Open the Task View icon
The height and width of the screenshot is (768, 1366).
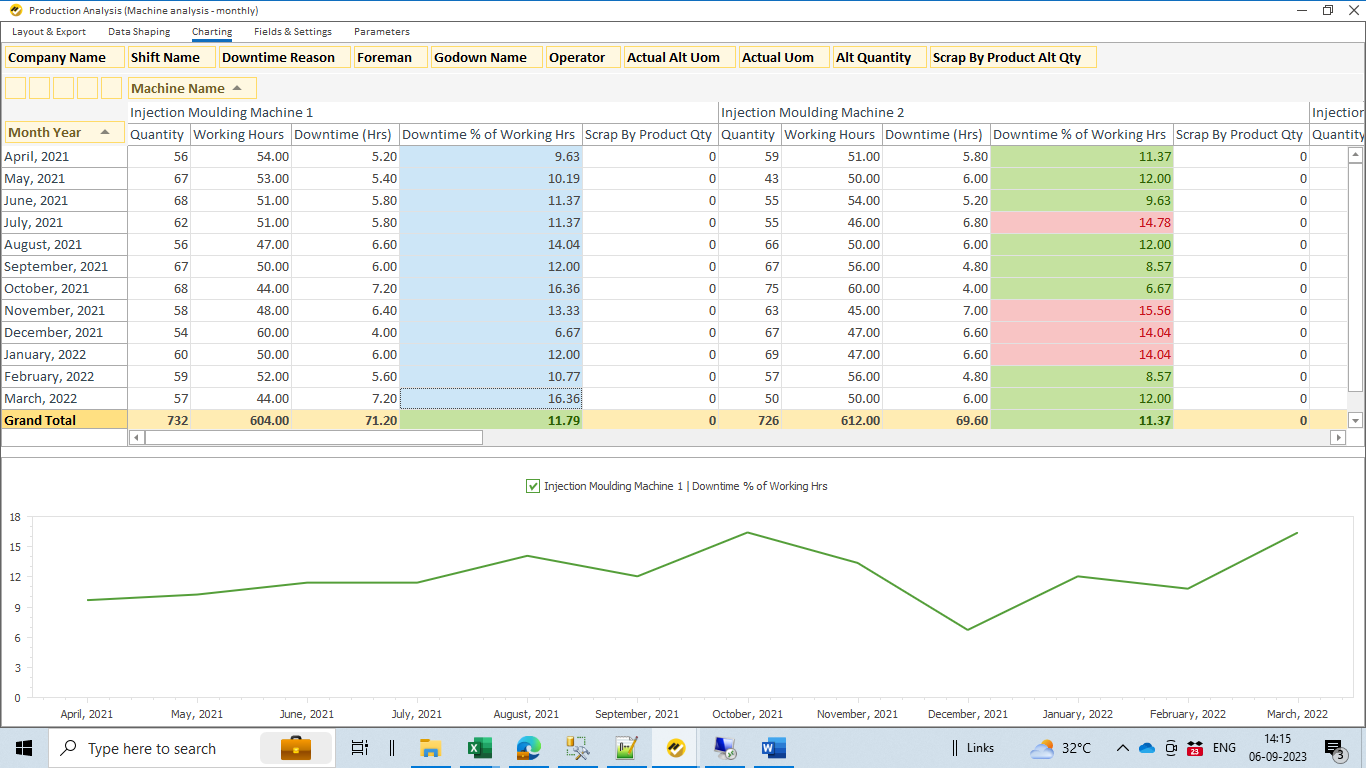359,748
